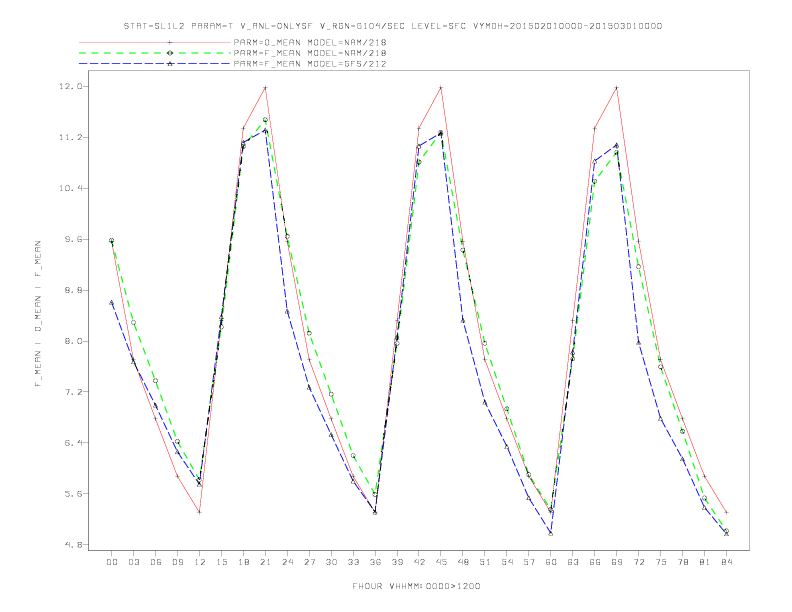Click x-axis tick label 30

click(x=331, y=562)
